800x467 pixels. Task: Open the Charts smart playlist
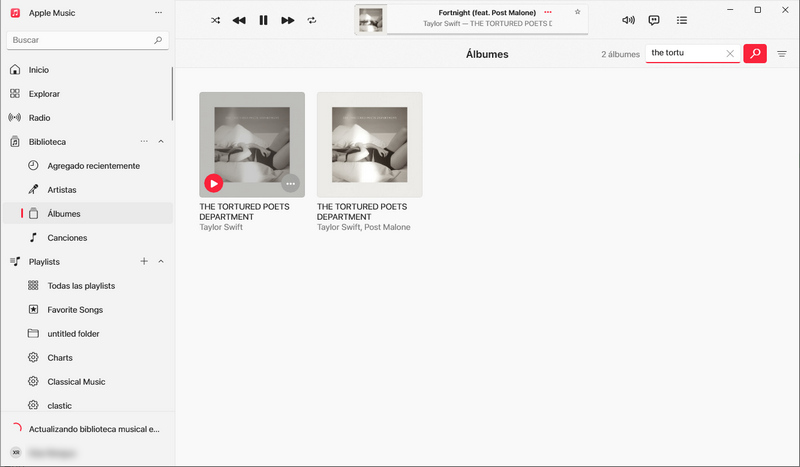(x=88, y=358)
